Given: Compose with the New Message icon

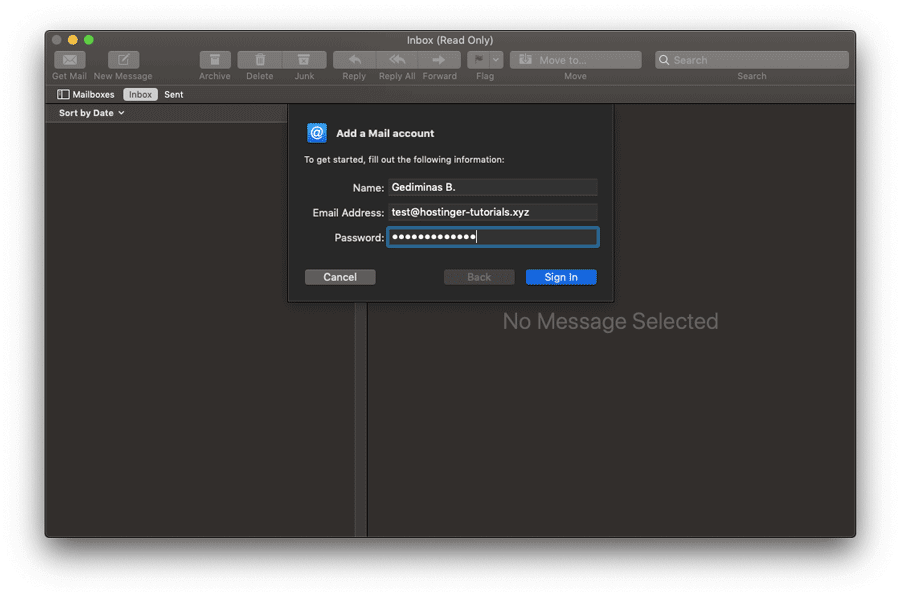Looking at the screenshot, I should click(123, 60).
